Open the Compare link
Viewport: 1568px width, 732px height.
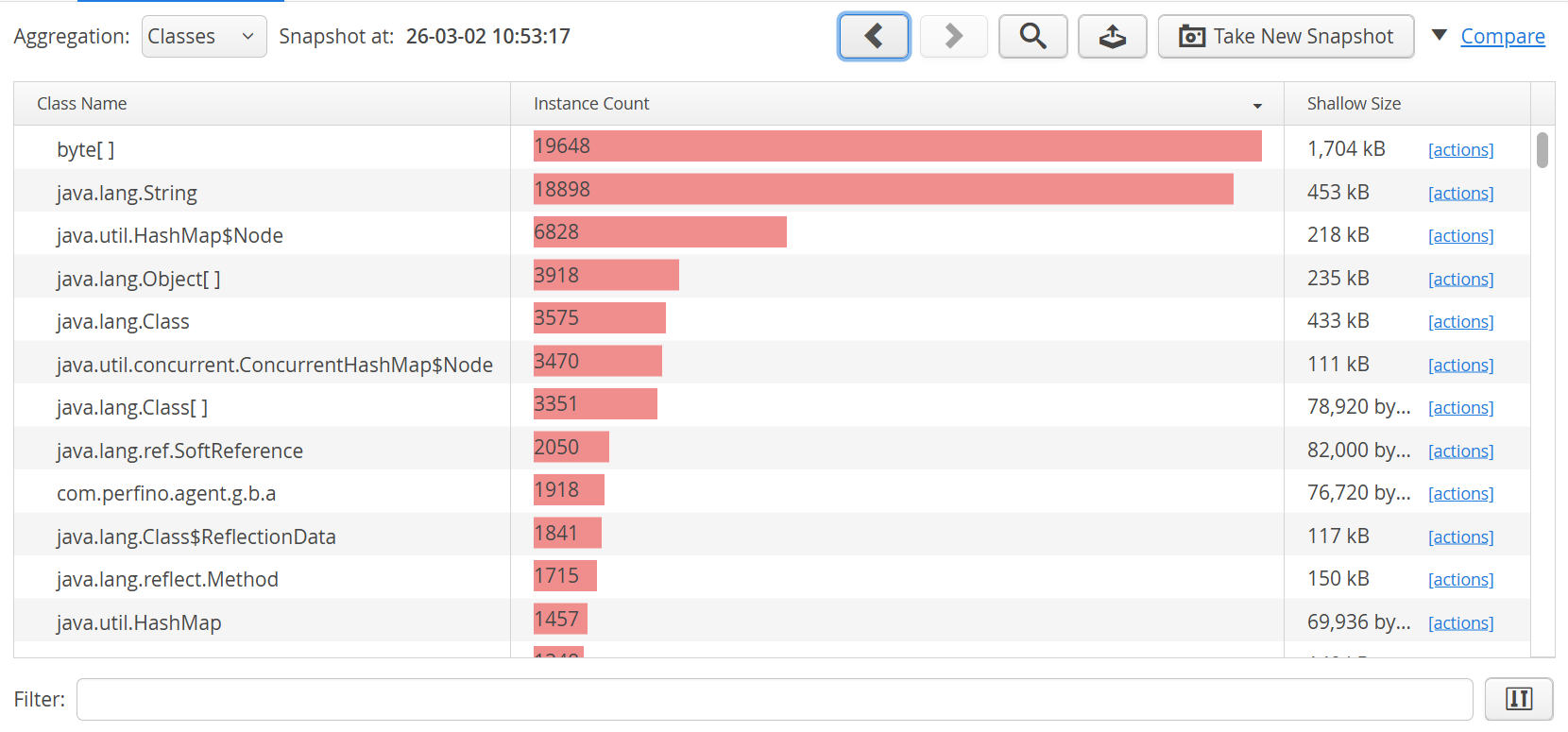[x=1502, y=37]
